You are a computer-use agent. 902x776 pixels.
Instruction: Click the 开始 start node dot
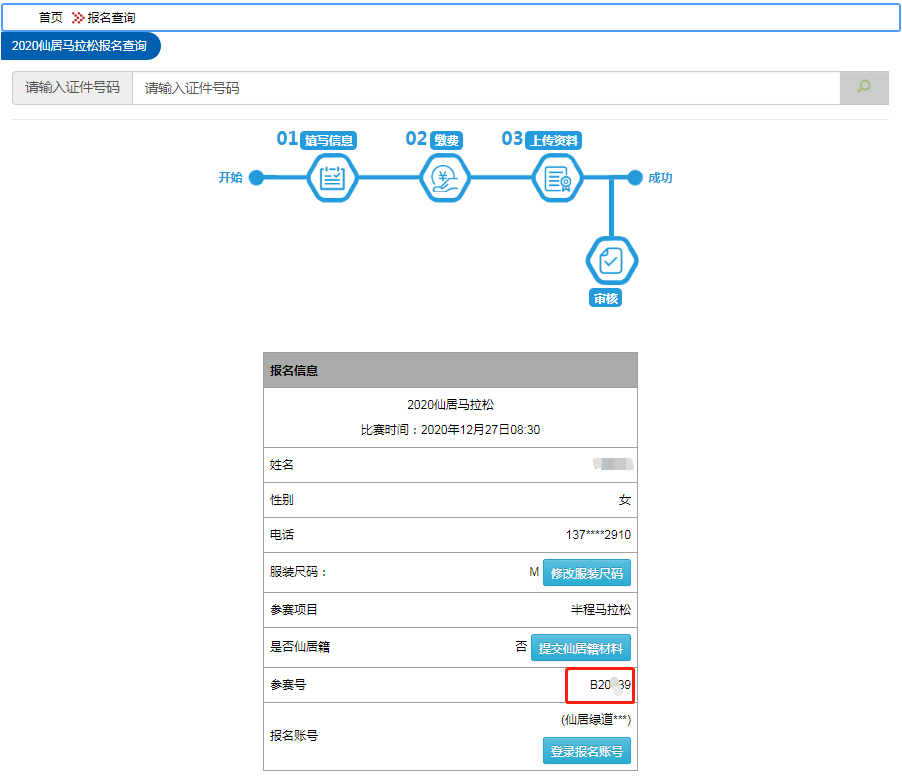click(x=256, y=178)
